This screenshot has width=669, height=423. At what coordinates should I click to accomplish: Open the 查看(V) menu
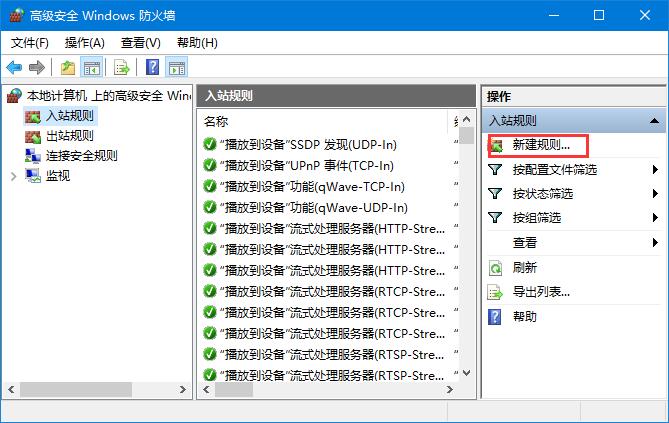[140, 43]
